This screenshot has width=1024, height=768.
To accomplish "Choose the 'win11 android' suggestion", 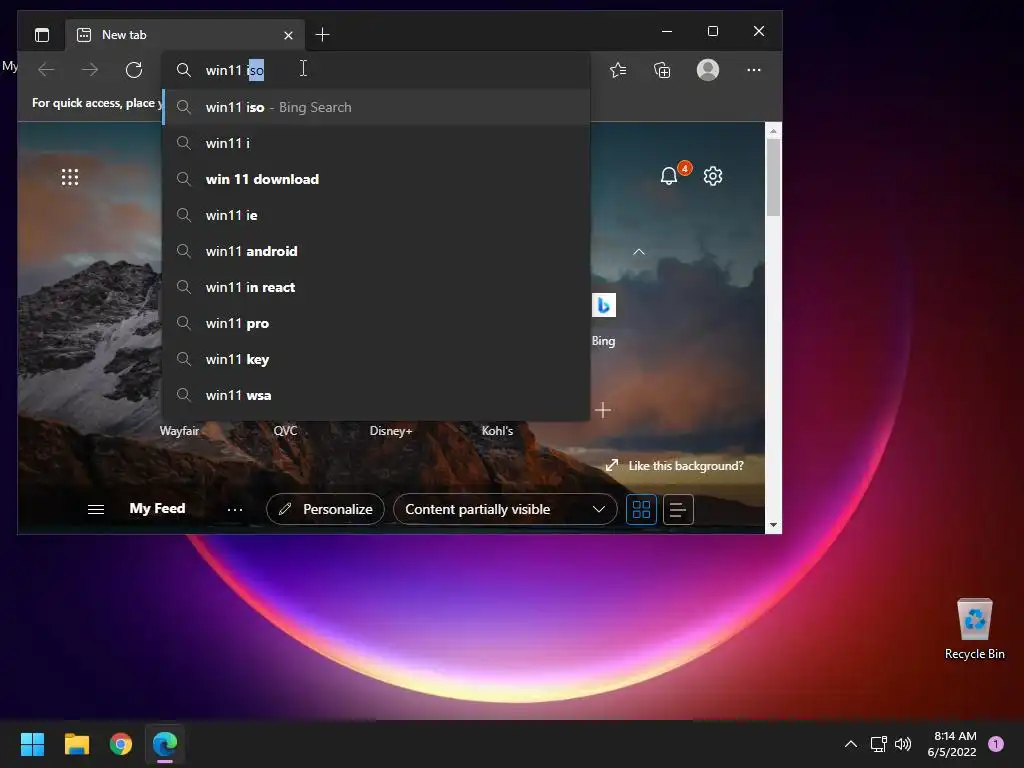I will click(376, 251).
